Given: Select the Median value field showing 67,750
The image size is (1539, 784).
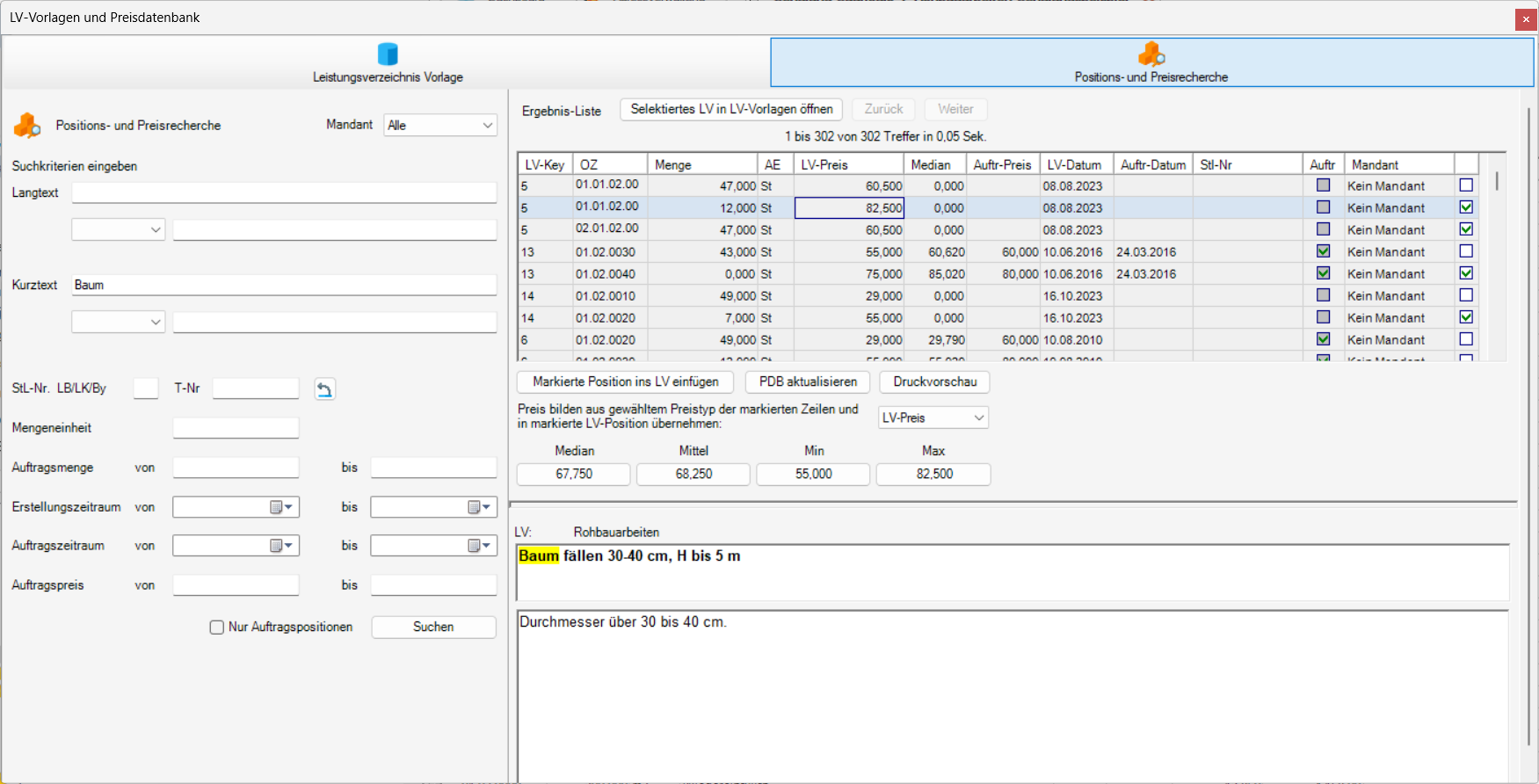Looking at the screenshot, I should tap(574, 475).
